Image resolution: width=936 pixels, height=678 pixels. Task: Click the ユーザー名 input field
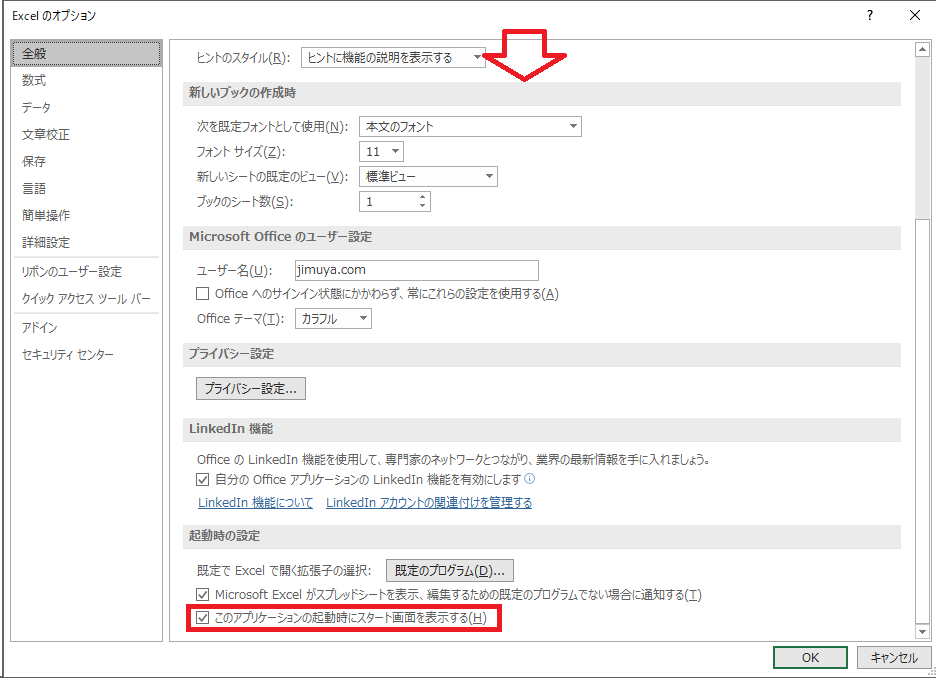coord(417,270)
